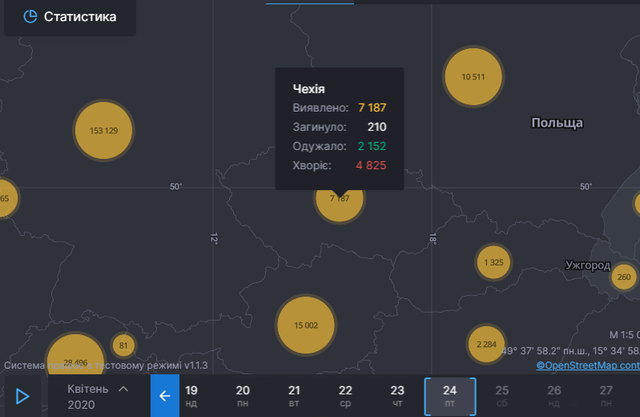The image size is (640, 417).
Task: Click the 15 002 cluster bubble
Action: coord(306,325)
